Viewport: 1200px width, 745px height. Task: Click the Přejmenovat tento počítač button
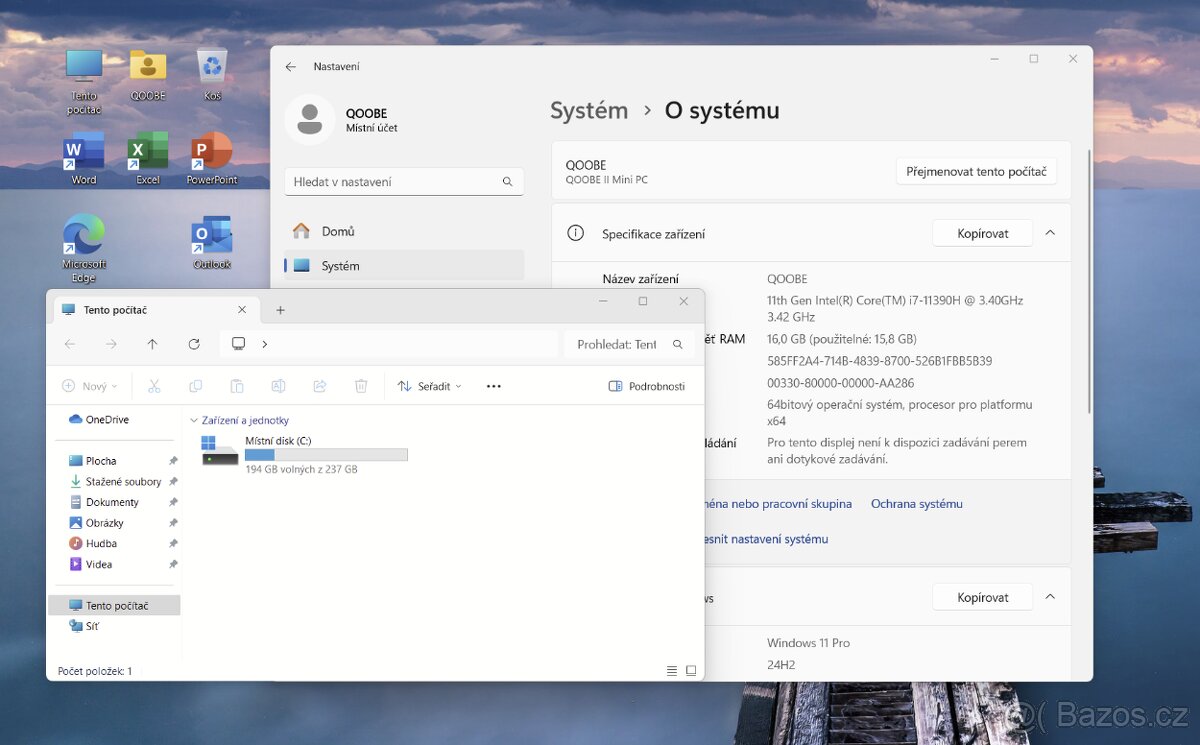(x=976, y=171)
